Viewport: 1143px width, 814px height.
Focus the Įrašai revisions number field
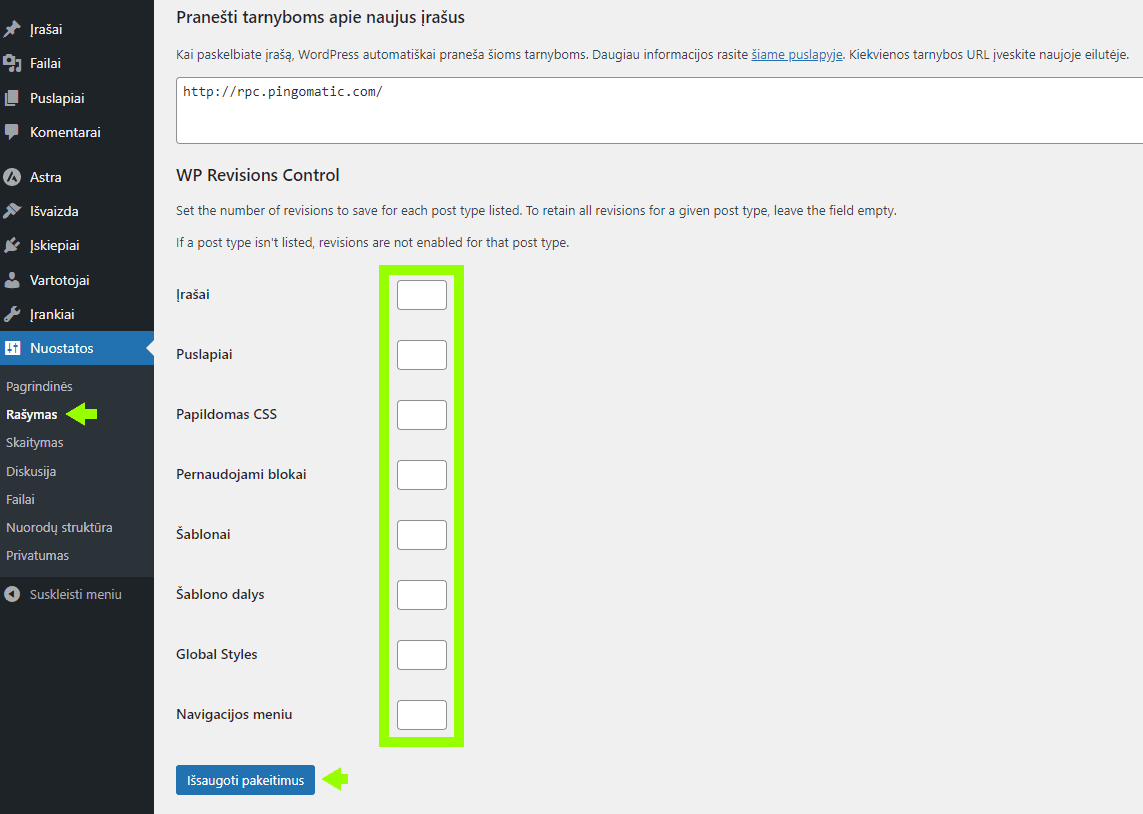coord(422,295)
